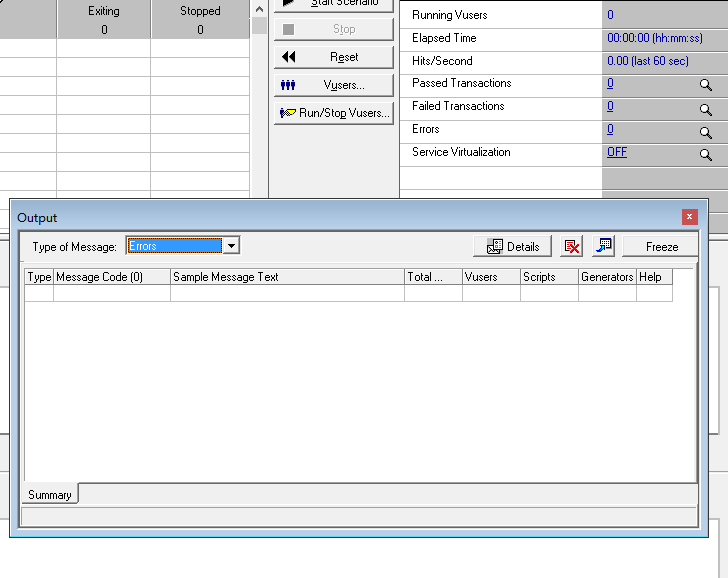Click the Errors 0 link

coord(610,129)
